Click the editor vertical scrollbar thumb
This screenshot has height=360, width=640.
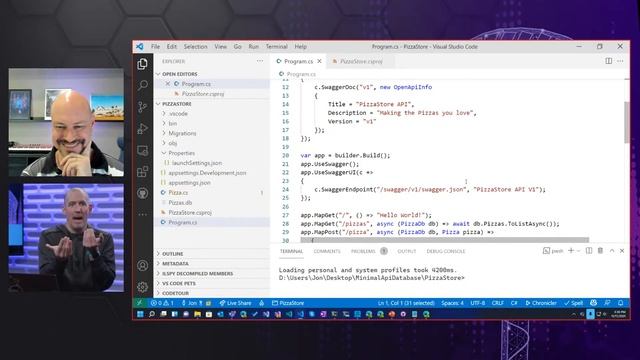pos(627,122)
